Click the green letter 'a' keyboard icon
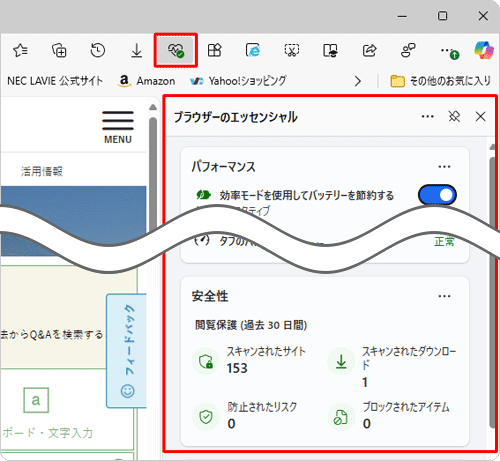The image size is (500, 461). pyautogui.click(x=36, y=400)
